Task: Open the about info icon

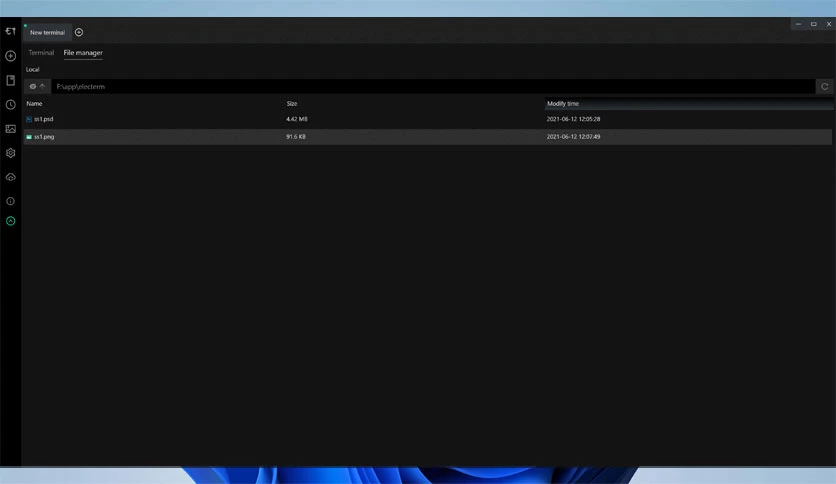Action: point(10,201)
